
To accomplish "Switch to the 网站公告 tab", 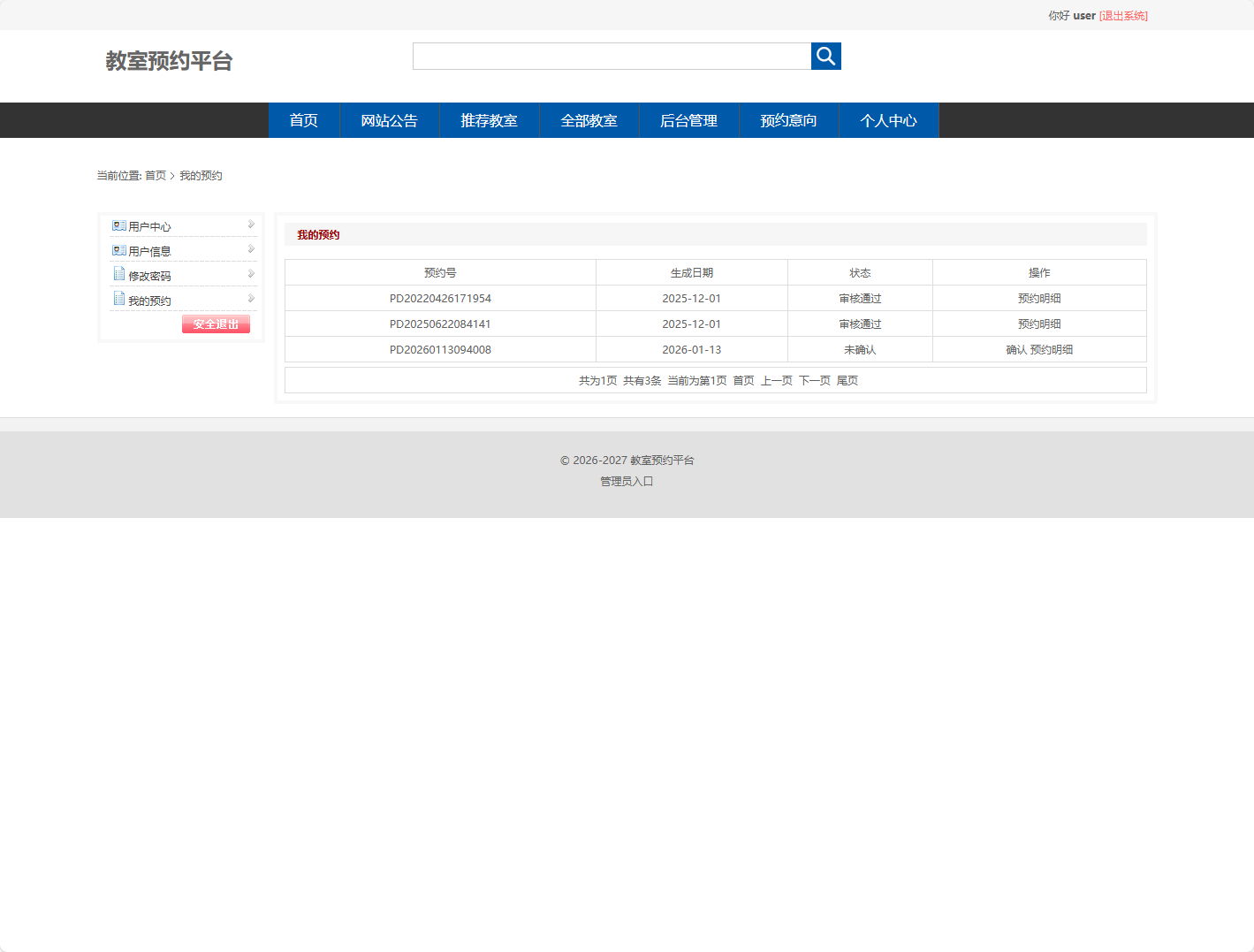I will click(390, 120).
